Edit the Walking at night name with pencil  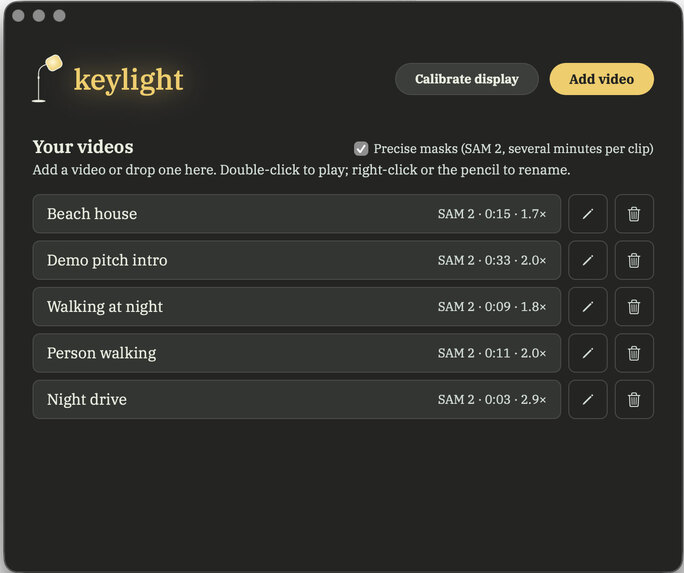point(588,307)
